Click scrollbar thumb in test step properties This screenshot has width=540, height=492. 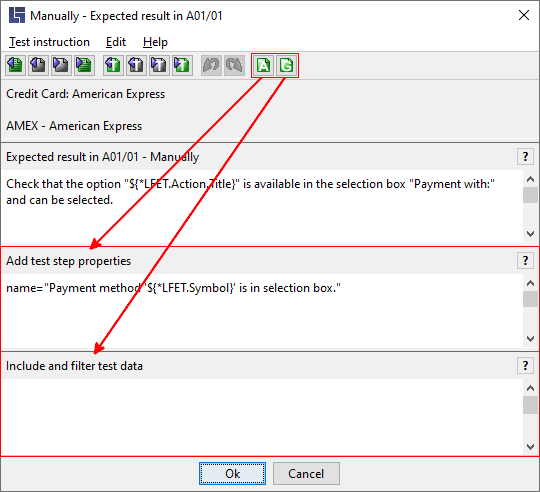pyautogui.click(x=530, y=299)
